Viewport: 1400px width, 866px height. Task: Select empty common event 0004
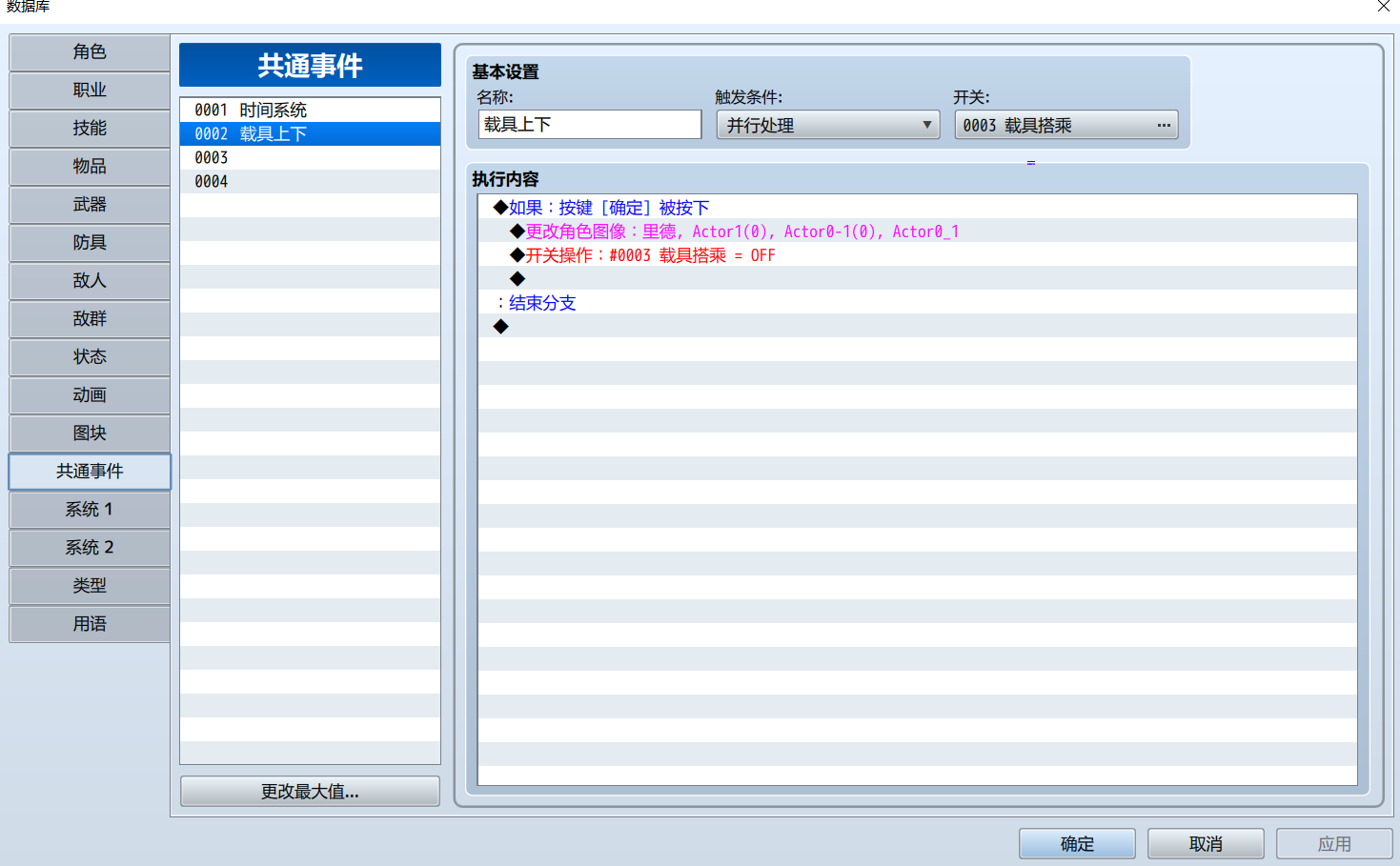click(x=310, y=182)
